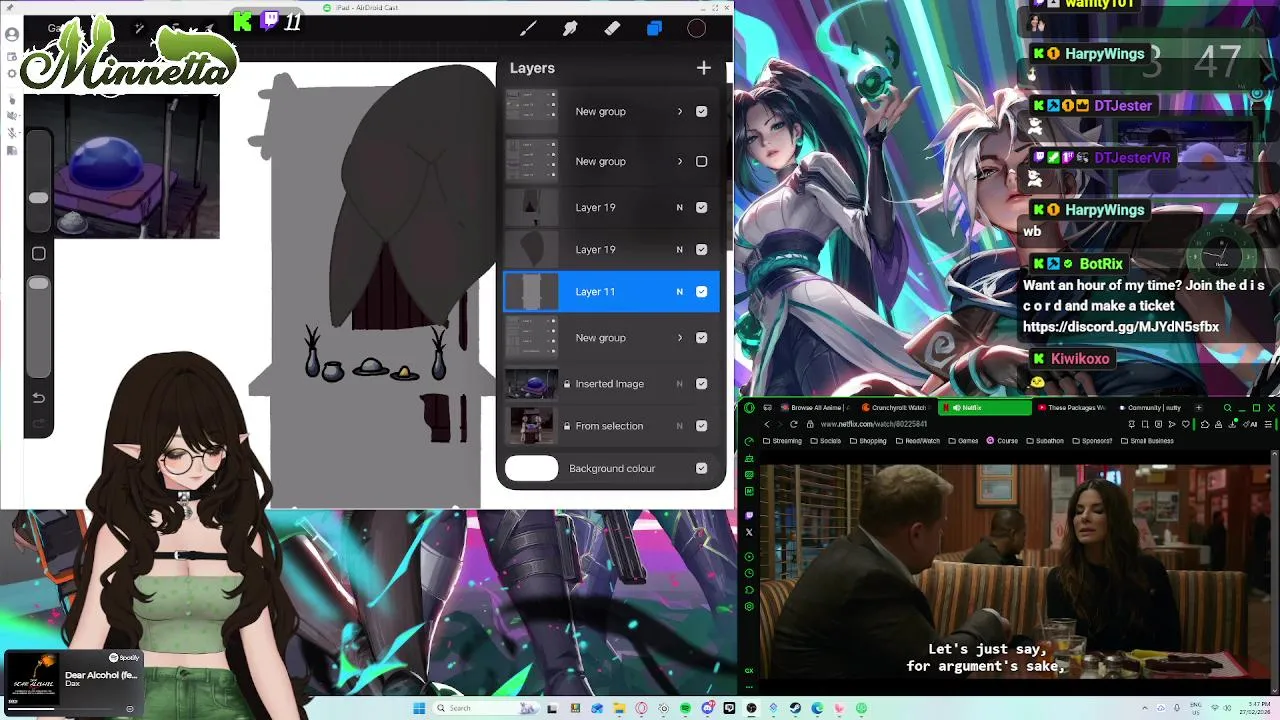Viewport: 1280px width, 720px height.
Task: Switch to These Packages YouTube tab
Action: pyautogui.click(x=1072, y=408)
